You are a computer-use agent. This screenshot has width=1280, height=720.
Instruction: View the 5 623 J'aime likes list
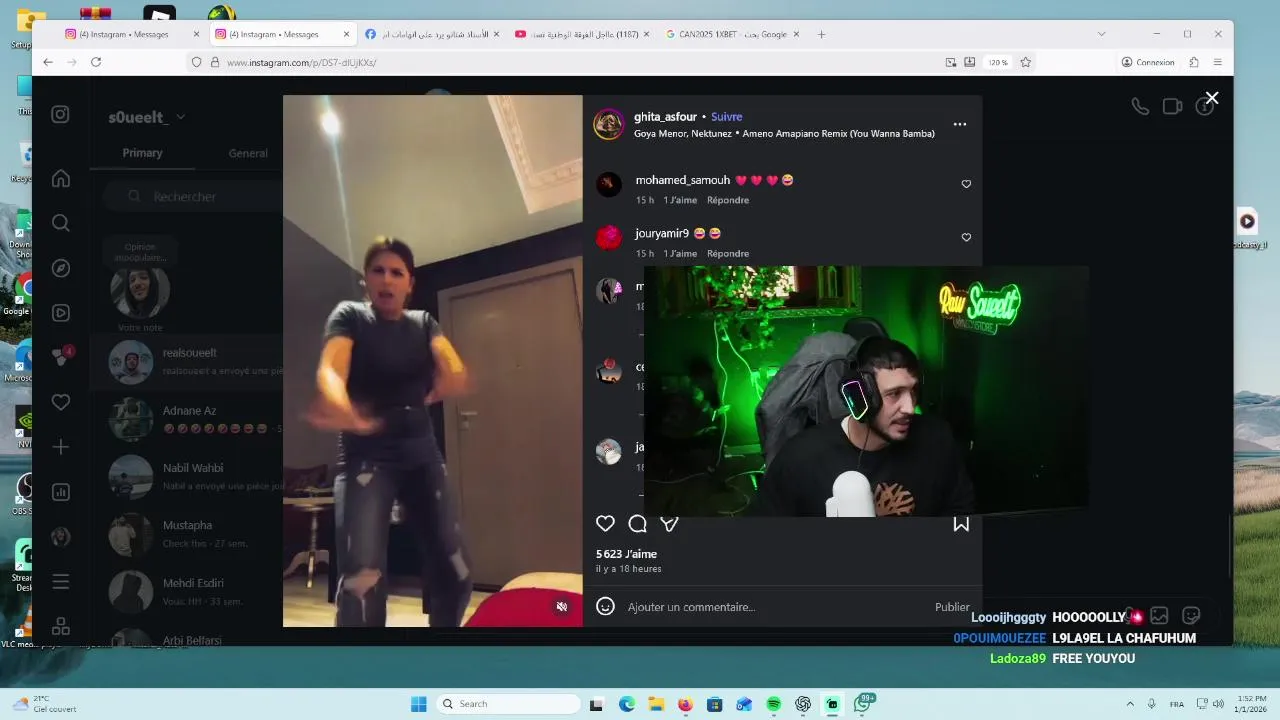pyautogui.click(x=626, y=553)
